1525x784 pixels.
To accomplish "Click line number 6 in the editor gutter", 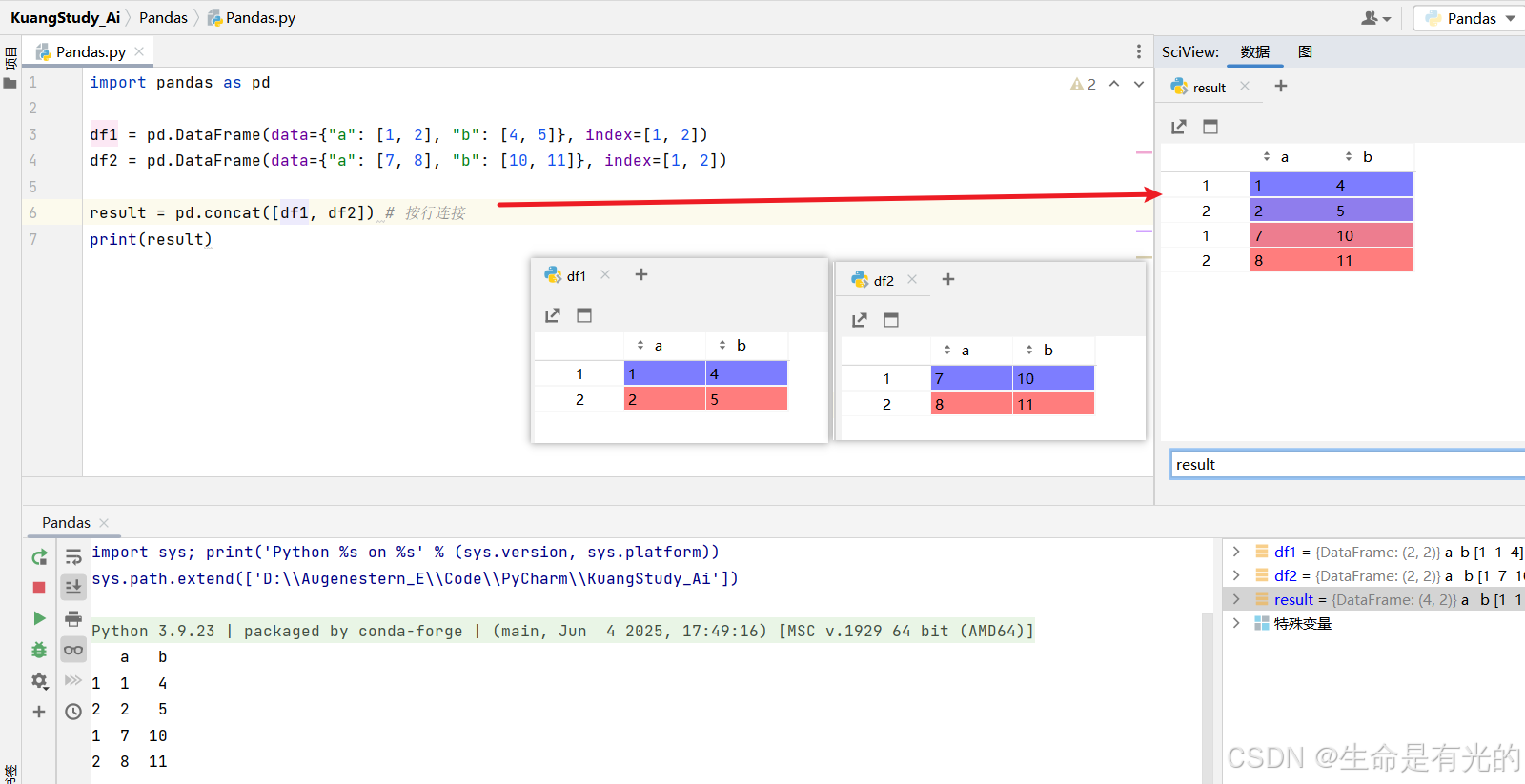I will click(32, 212).
